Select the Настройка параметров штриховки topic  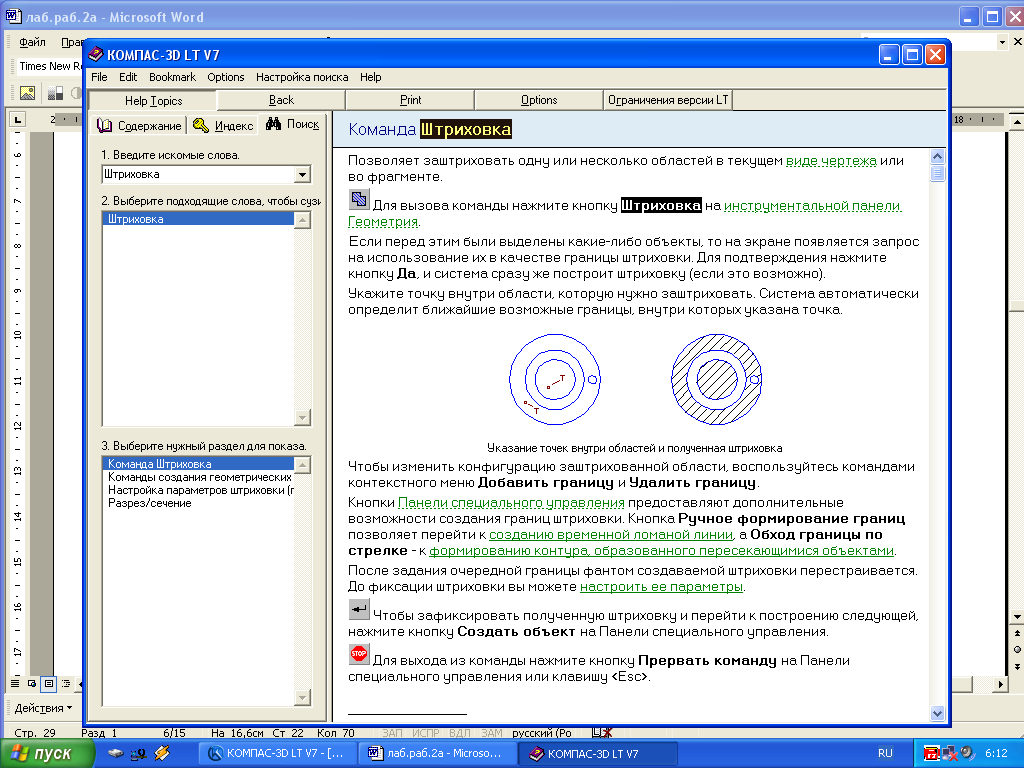[198, 490]
